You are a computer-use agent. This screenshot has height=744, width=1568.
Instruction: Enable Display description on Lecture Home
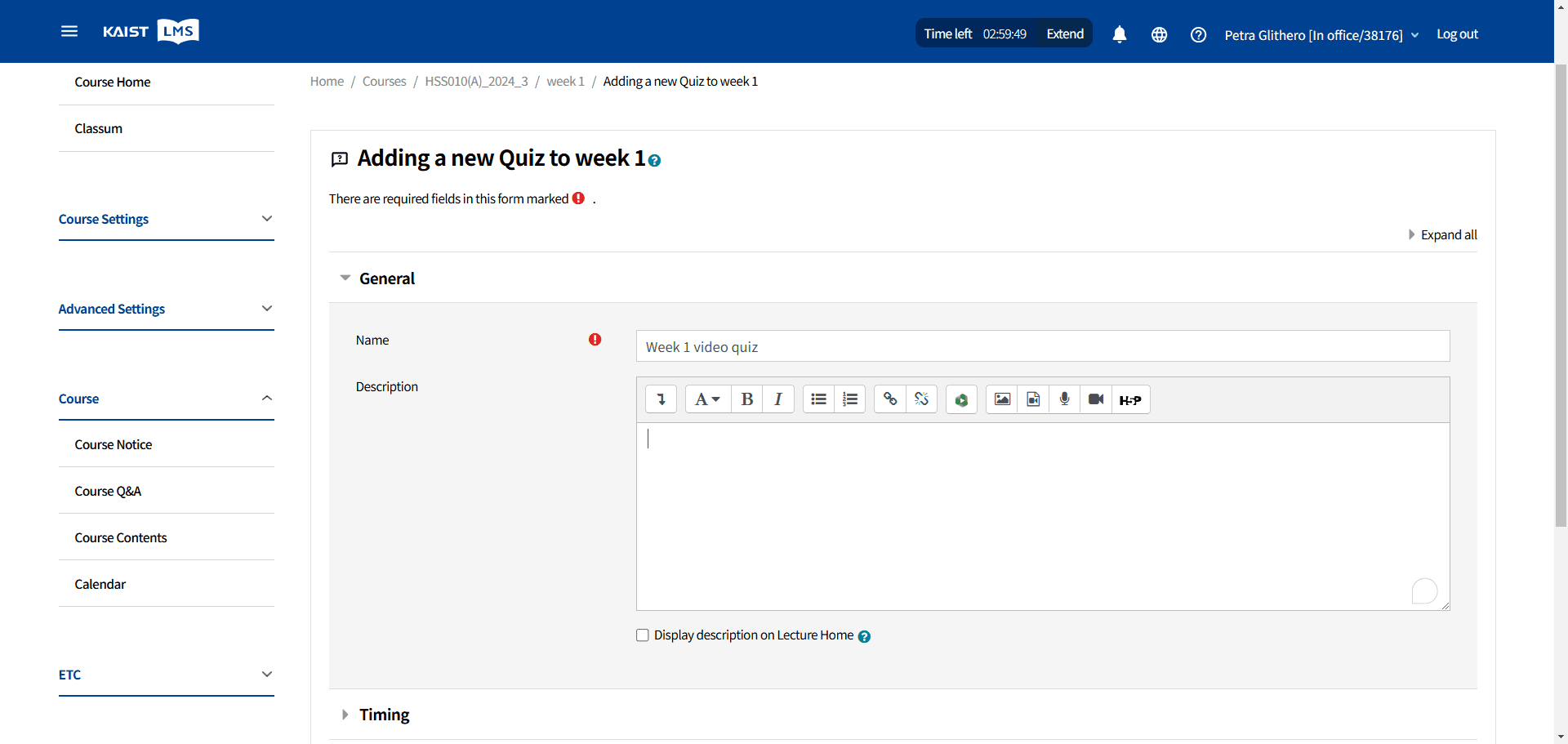click(643, 635)
